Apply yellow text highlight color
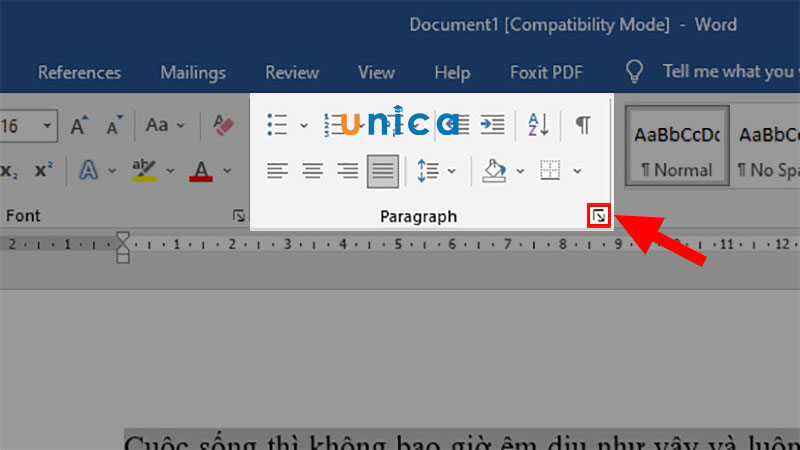Image resolution: width=800 pixels, height=450 pixels. (144, 170)
